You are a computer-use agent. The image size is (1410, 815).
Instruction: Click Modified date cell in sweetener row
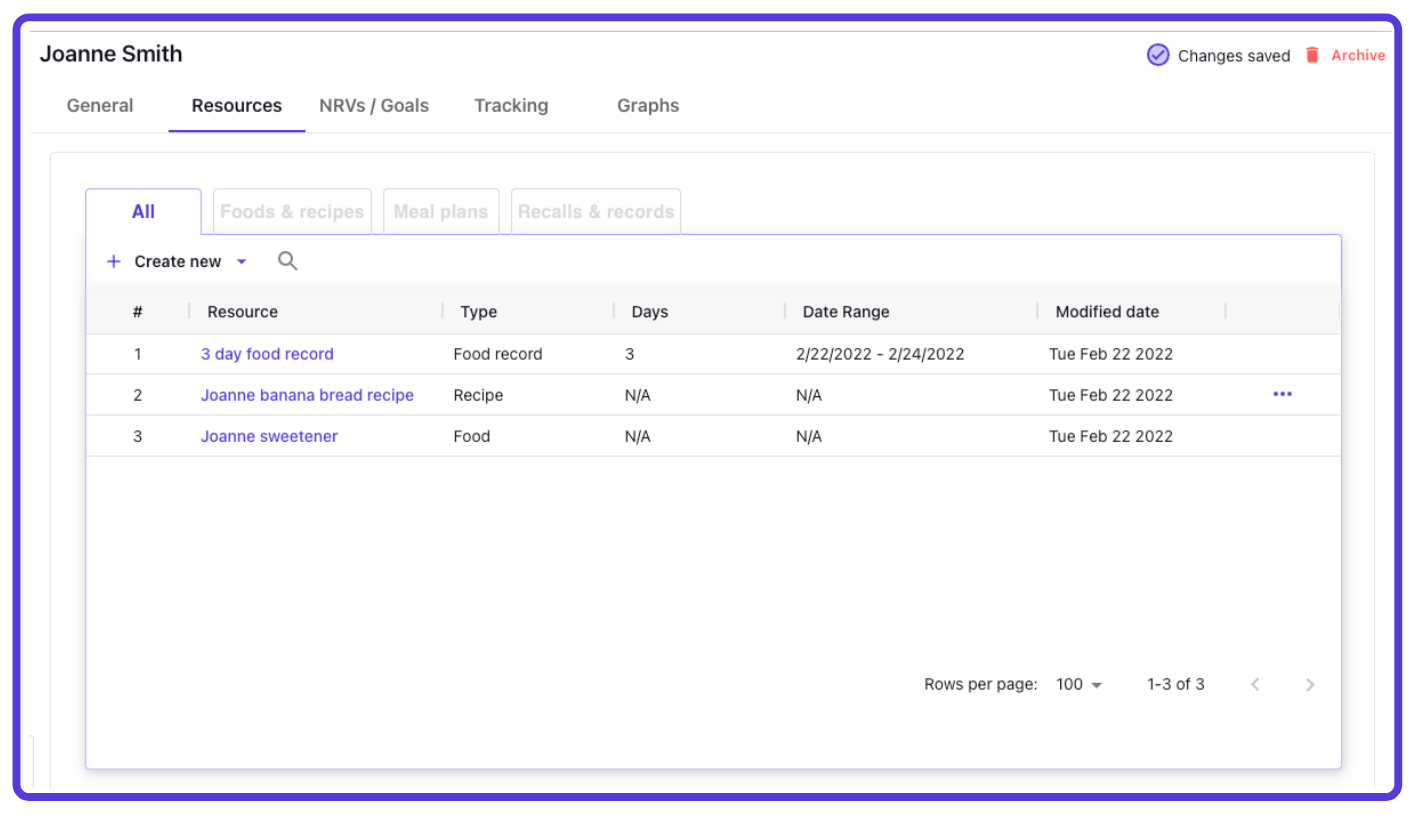(1111, 436)
